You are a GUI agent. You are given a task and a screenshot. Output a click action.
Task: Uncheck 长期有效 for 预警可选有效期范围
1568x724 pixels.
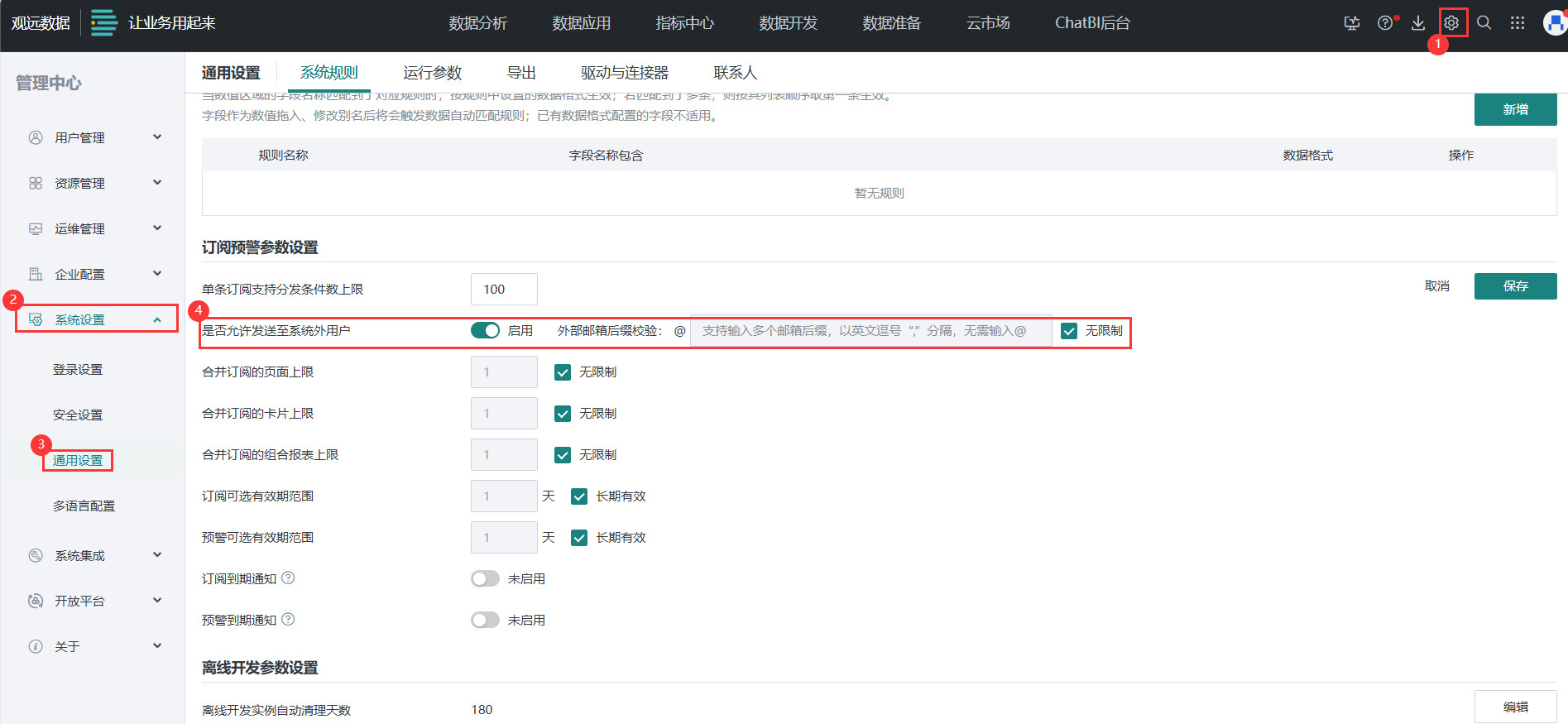point(579,538)
